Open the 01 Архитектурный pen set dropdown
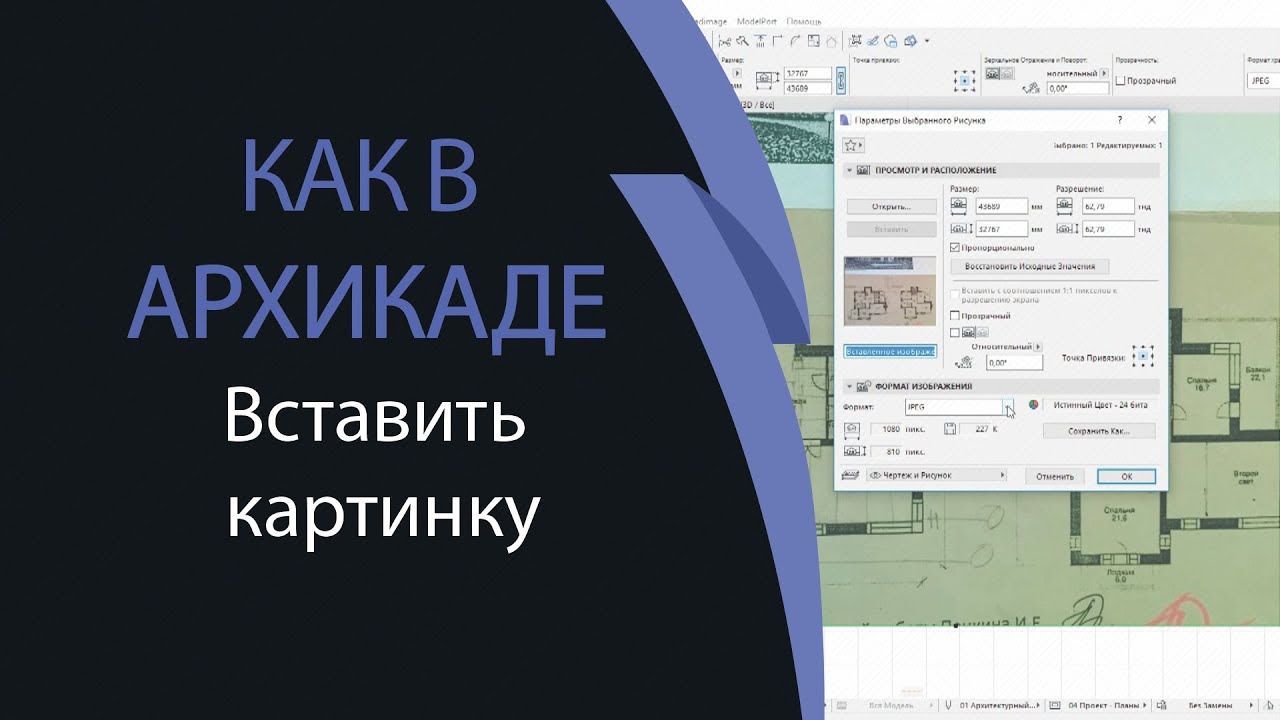The image size is (1280, 720). click(x=998, y=705)
